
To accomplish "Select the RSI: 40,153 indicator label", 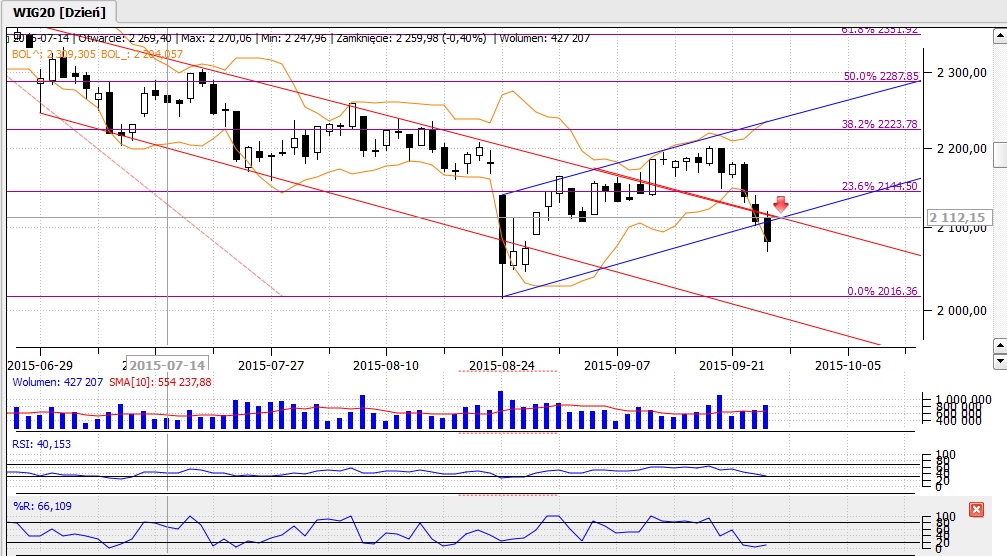I will click(42, 444).
